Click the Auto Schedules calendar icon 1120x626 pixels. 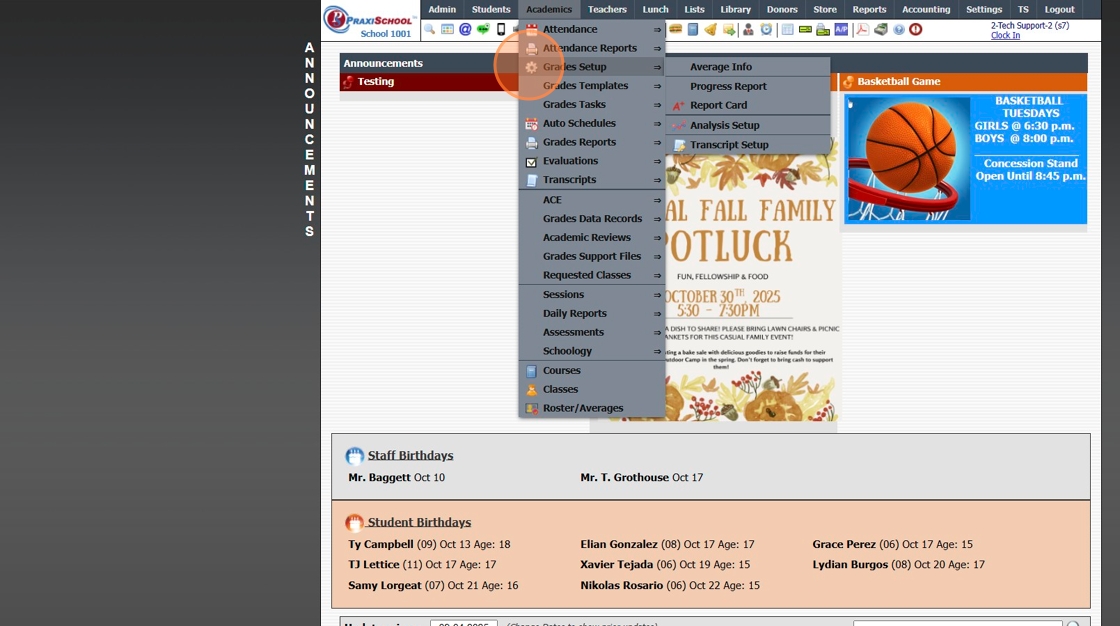click(531, 124)
